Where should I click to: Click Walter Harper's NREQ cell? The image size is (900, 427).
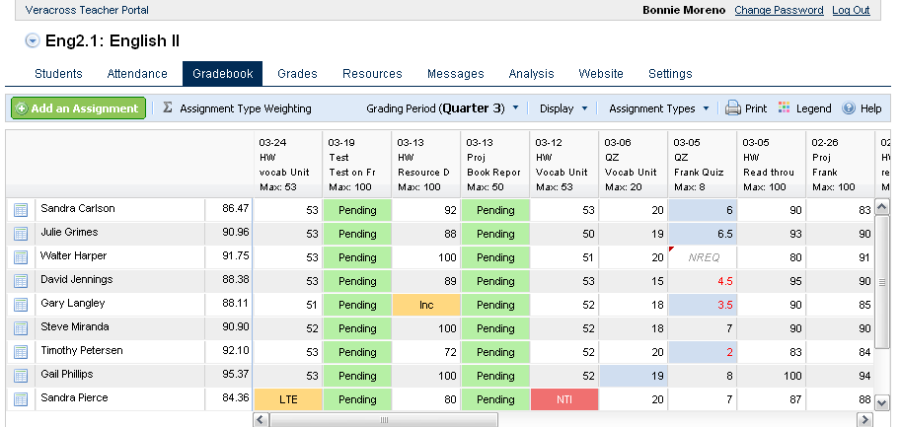[703, 258]
